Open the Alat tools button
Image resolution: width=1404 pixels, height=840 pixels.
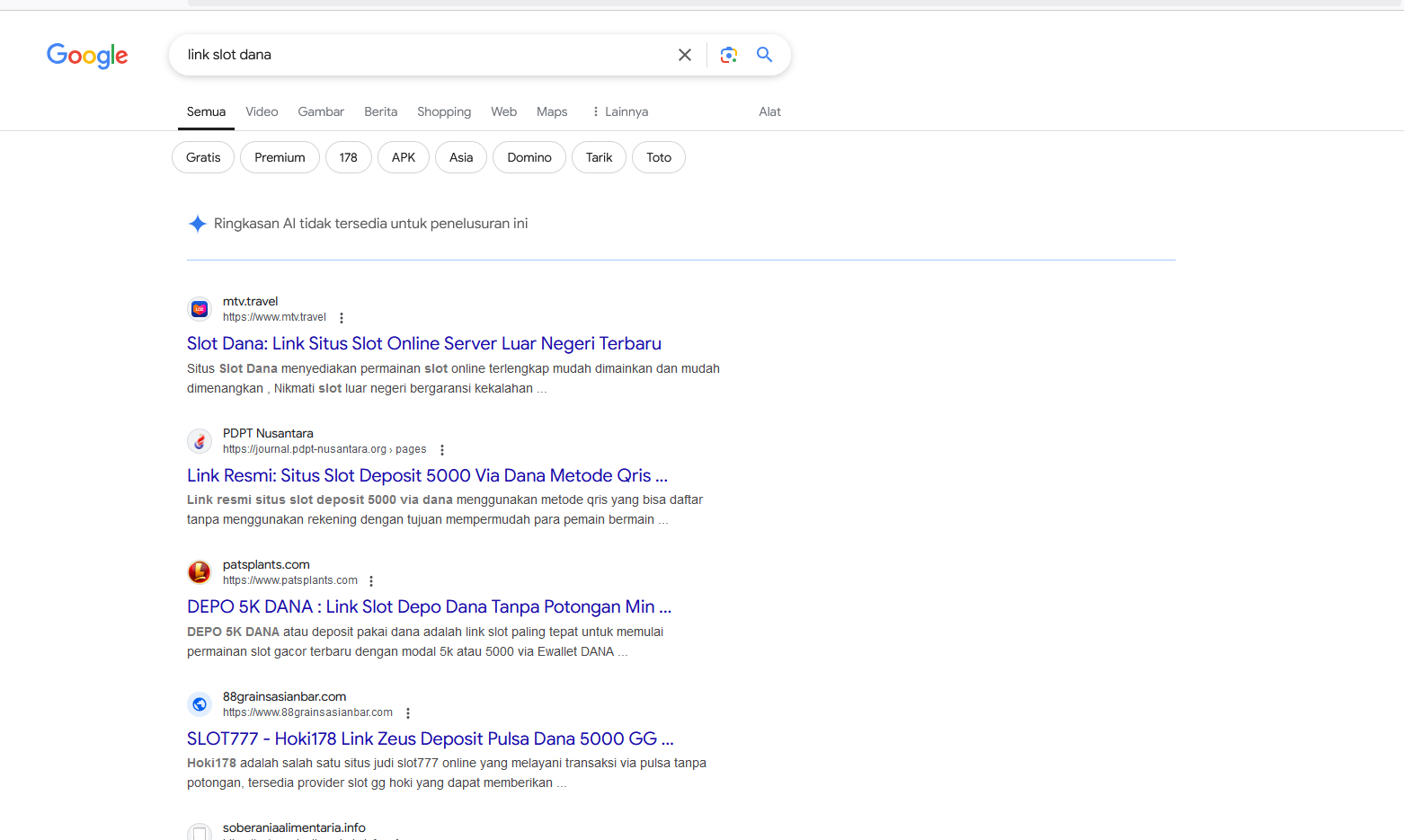coord(769,111)
